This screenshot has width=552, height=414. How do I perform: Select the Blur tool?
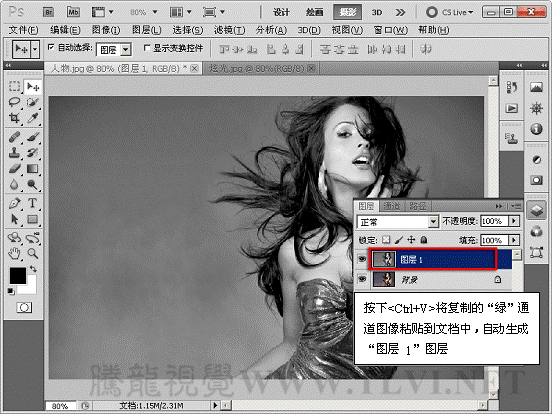pos(14,184)
